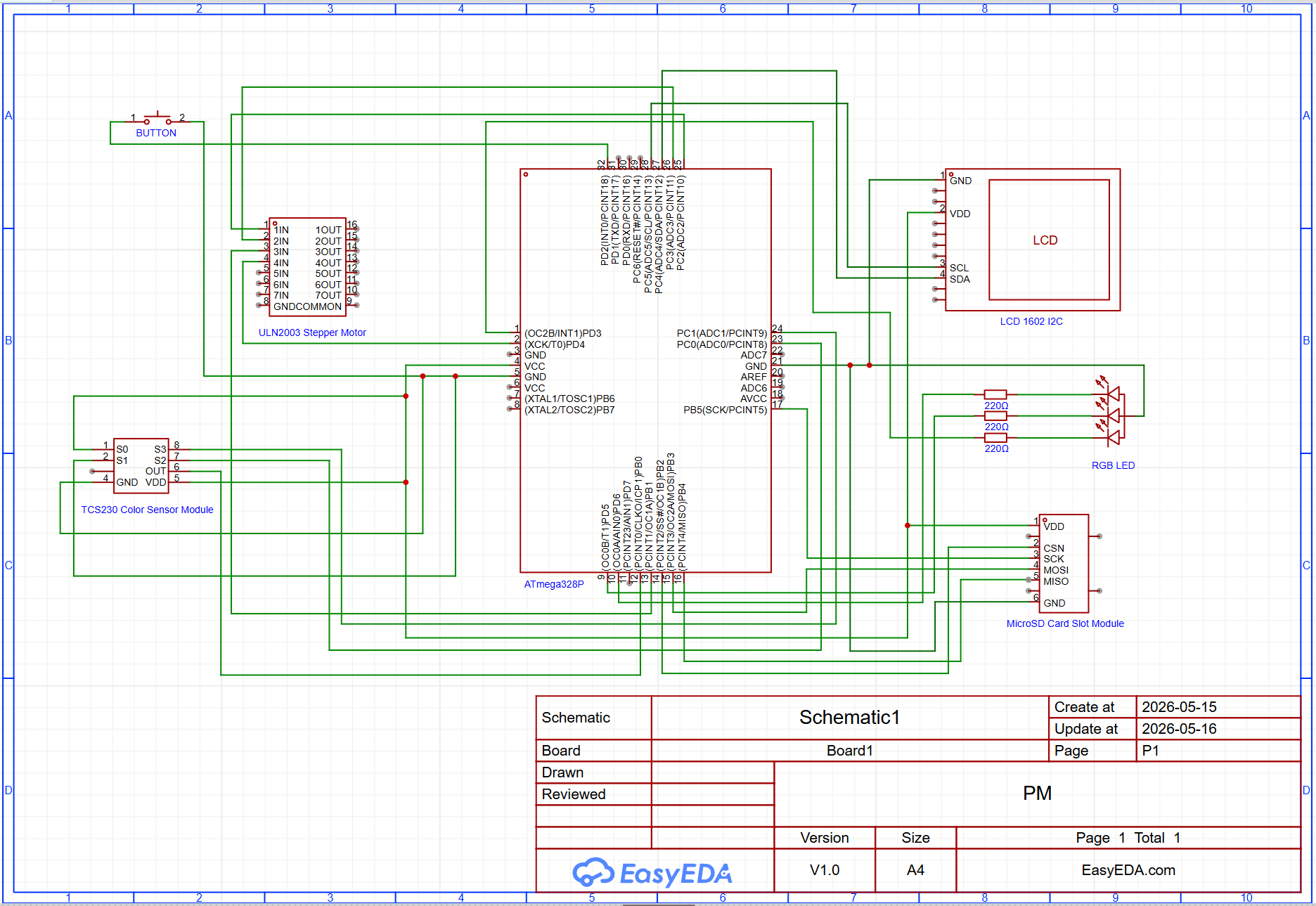
Task: Click the MicroSD Card Slot Module label
Action: click(1065, 623)
